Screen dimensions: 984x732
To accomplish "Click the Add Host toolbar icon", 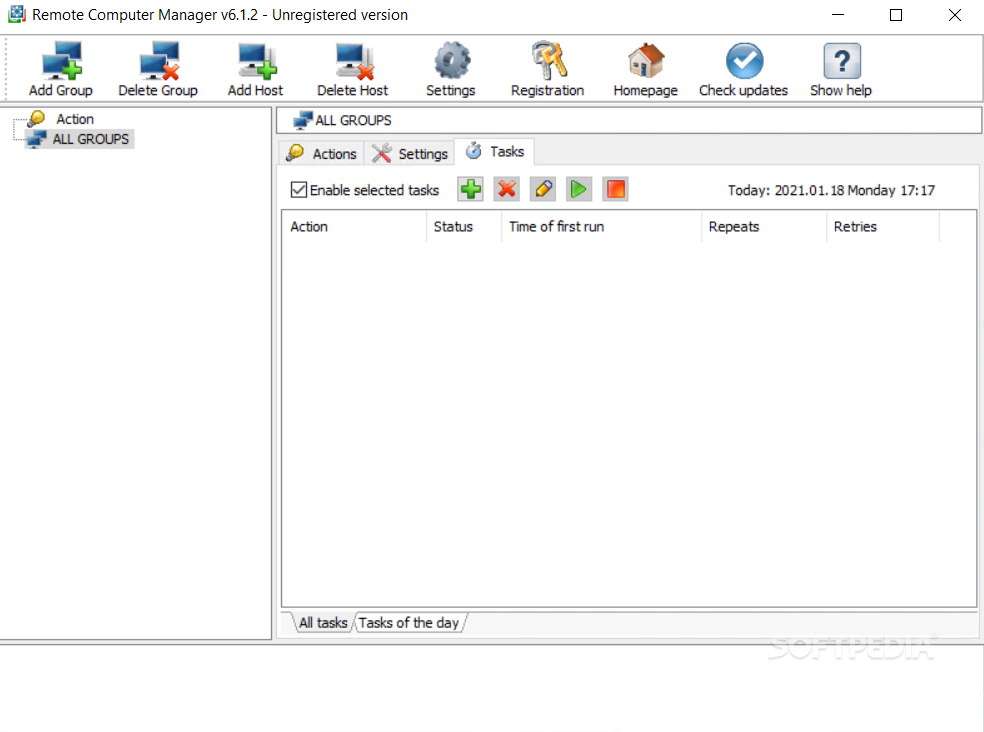I will click(255, 69).
